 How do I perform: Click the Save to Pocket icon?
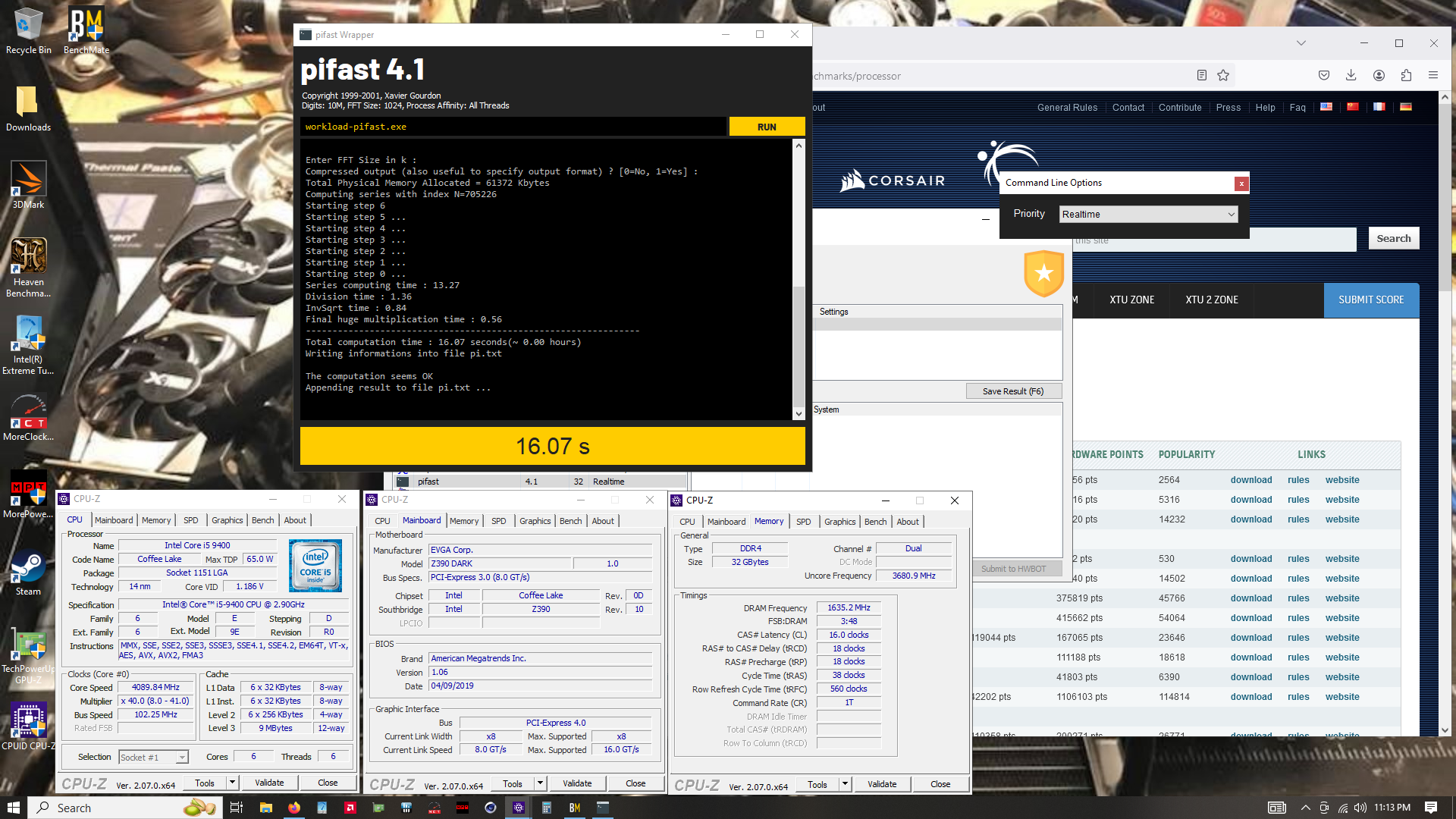coord(1324,75)
